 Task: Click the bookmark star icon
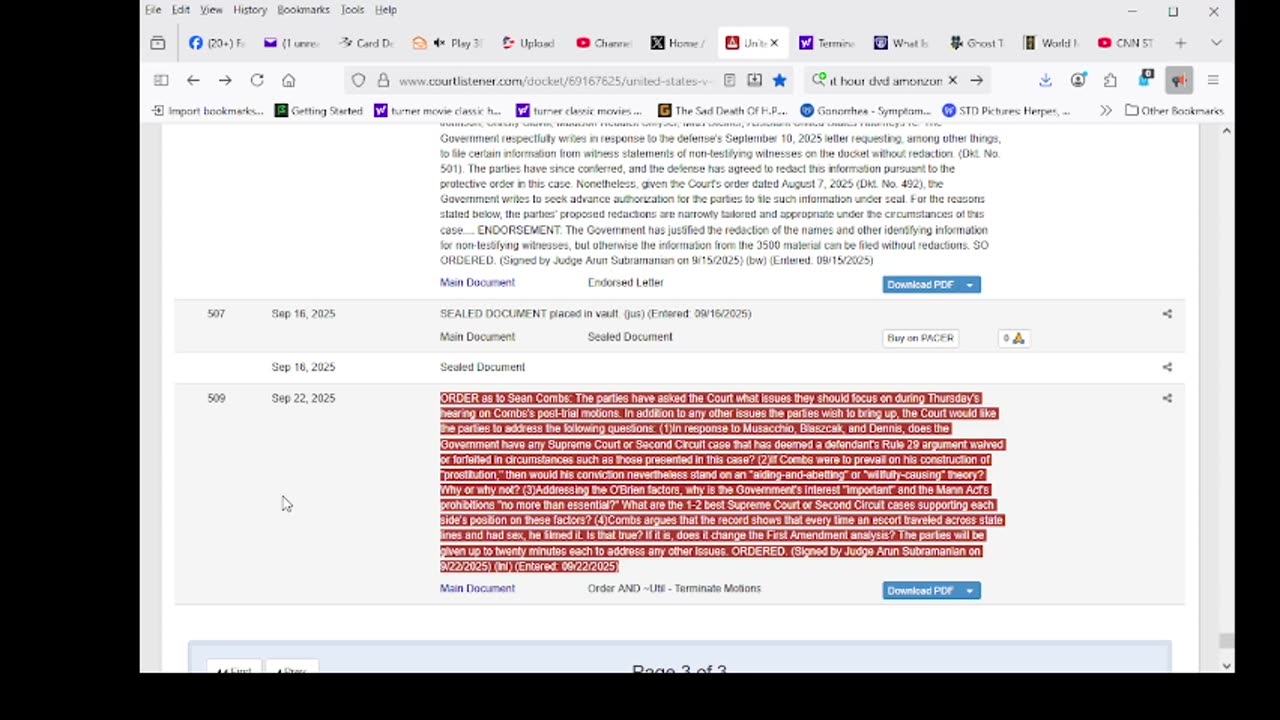(x=779, y=80)
